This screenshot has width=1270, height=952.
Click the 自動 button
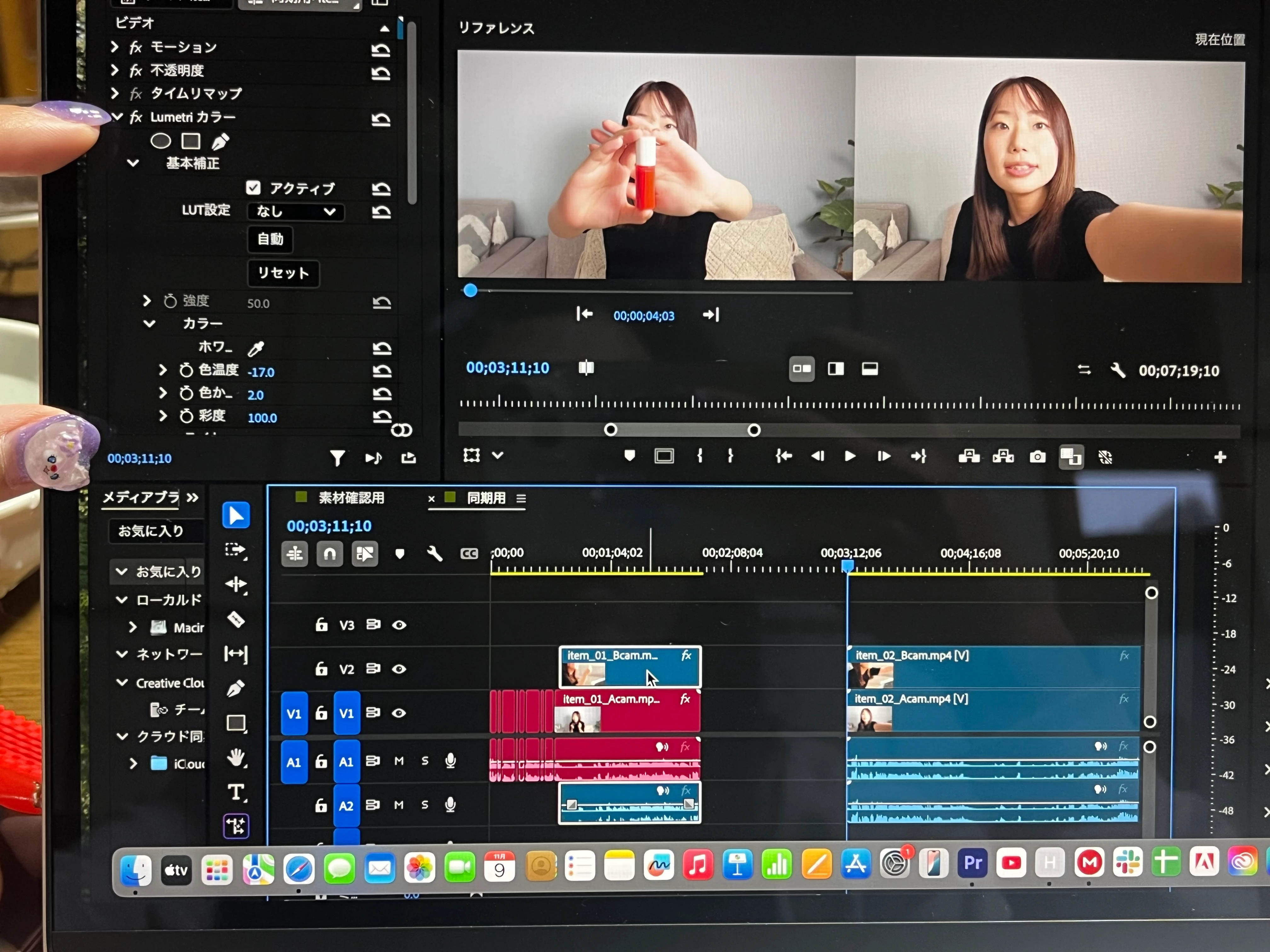click(x=270, y=239)
